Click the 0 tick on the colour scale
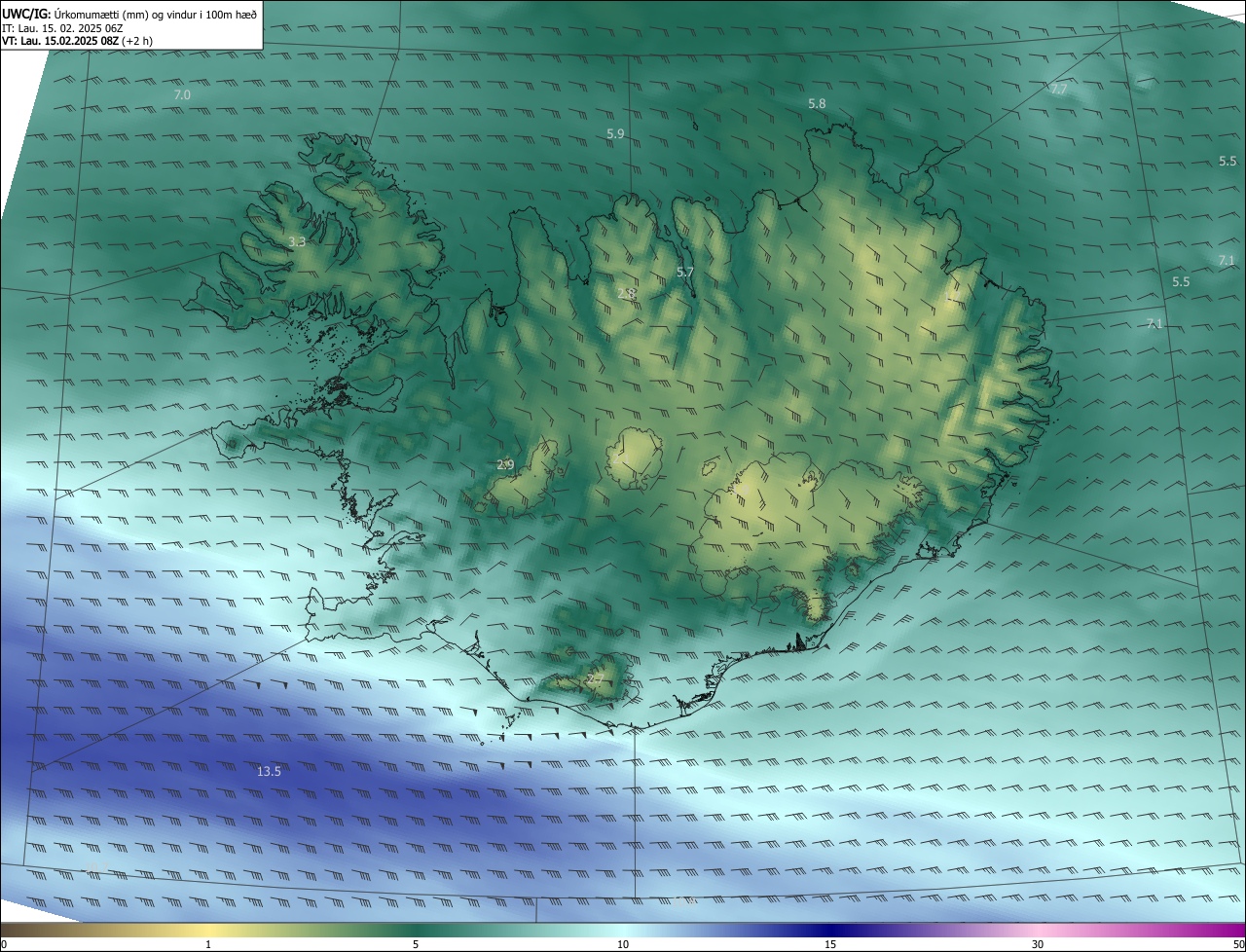 pyautogui.click(x=4, y=944)
